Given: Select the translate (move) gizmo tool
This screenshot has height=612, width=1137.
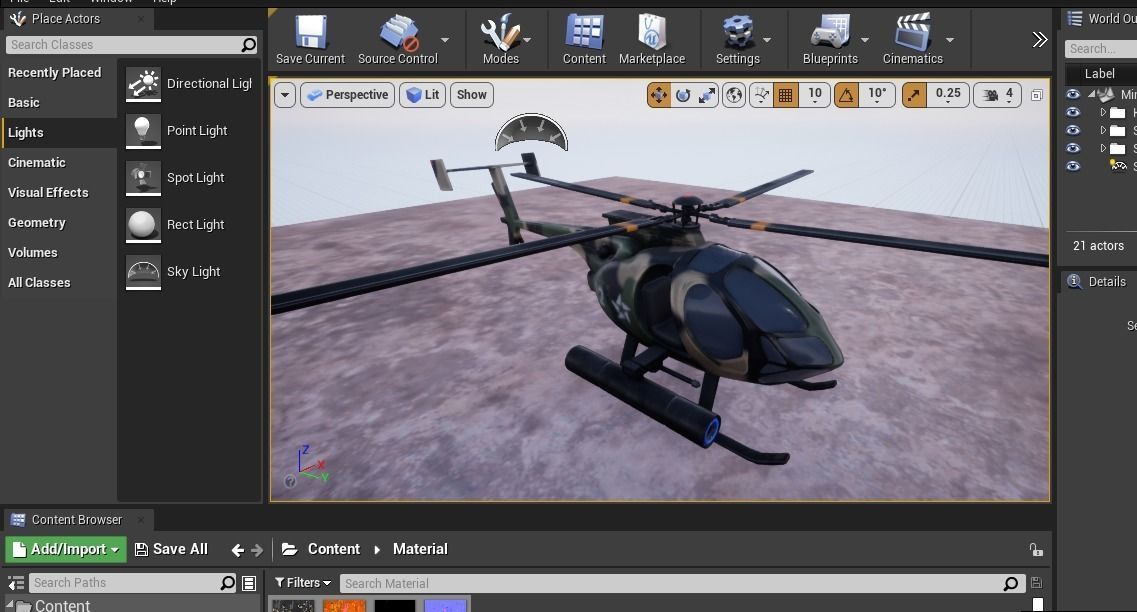Looking at the screenshot, I should point(659,95).
